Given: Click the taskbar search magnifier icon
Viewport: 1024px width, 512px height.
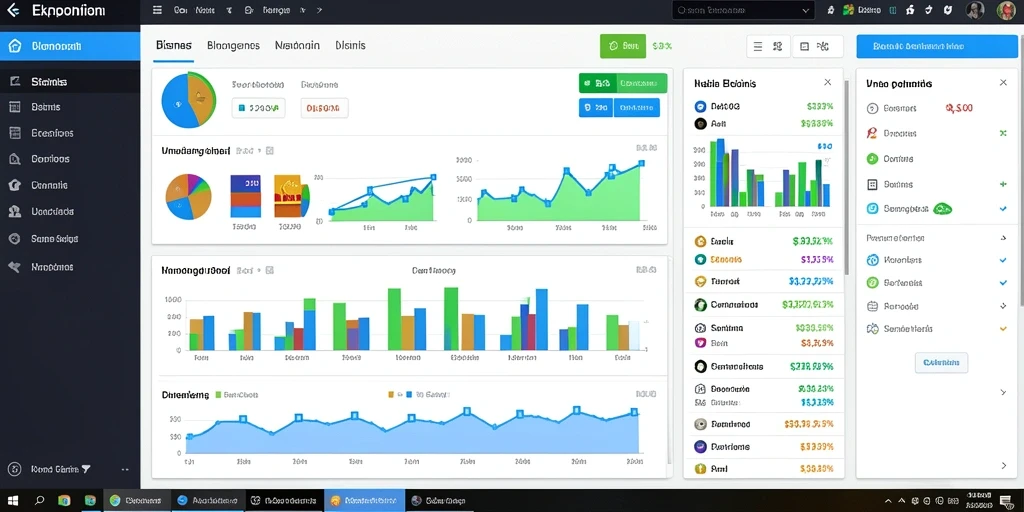Looking at the screenshot, I should tap(39, 501).
